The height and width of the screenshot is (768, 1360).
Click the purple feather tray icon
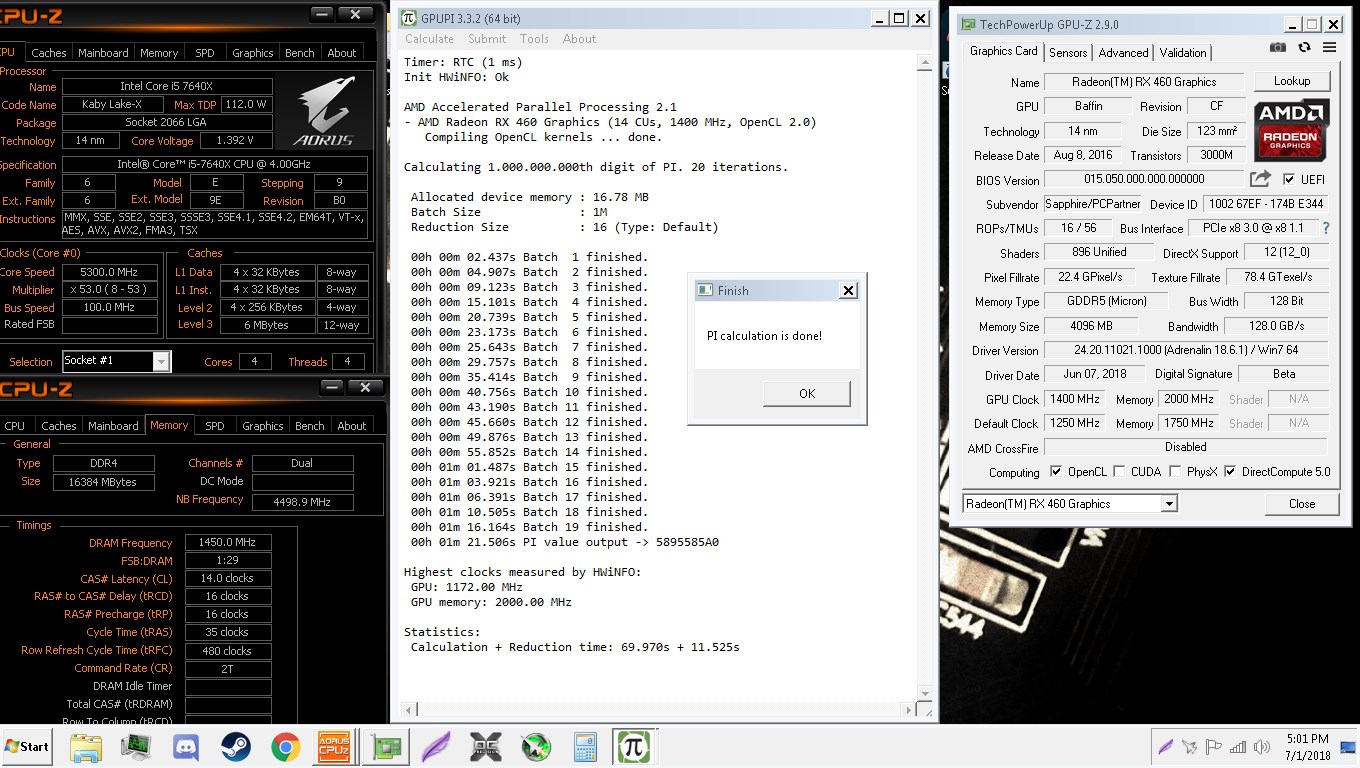point(1165,746)
